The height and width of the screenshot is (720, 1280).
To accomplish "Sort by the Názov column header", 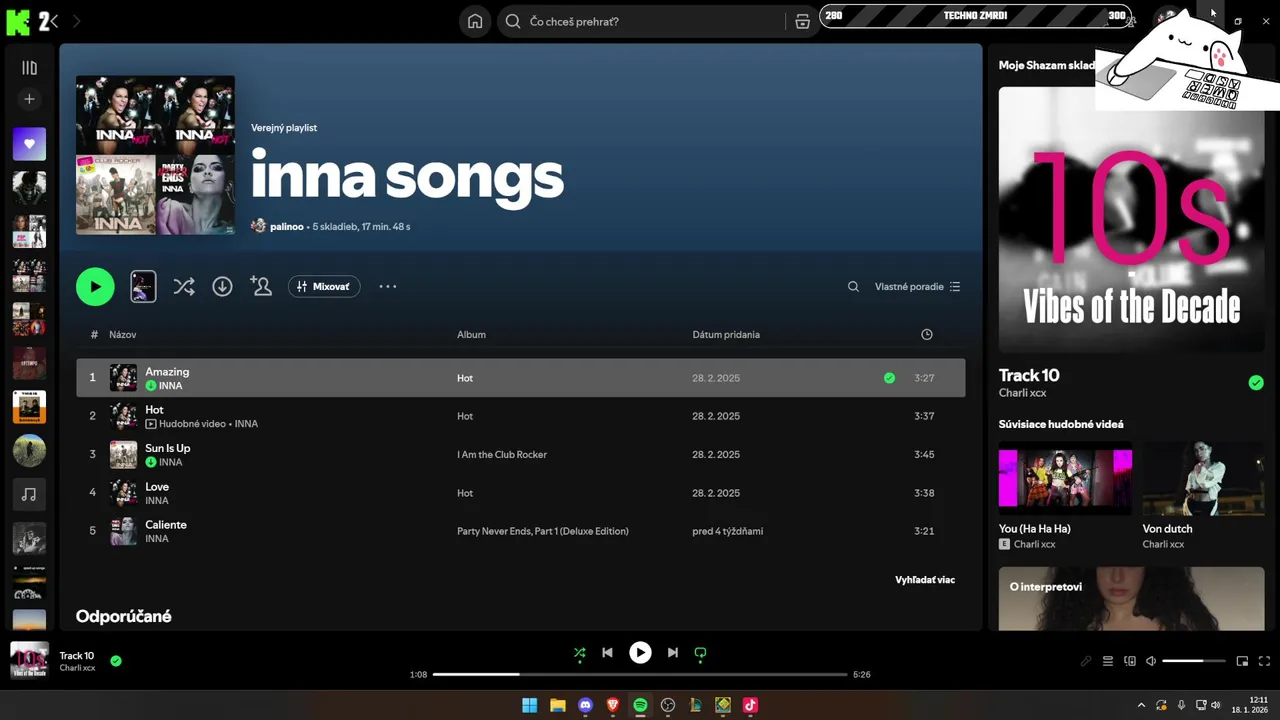I will pos(122,334).
